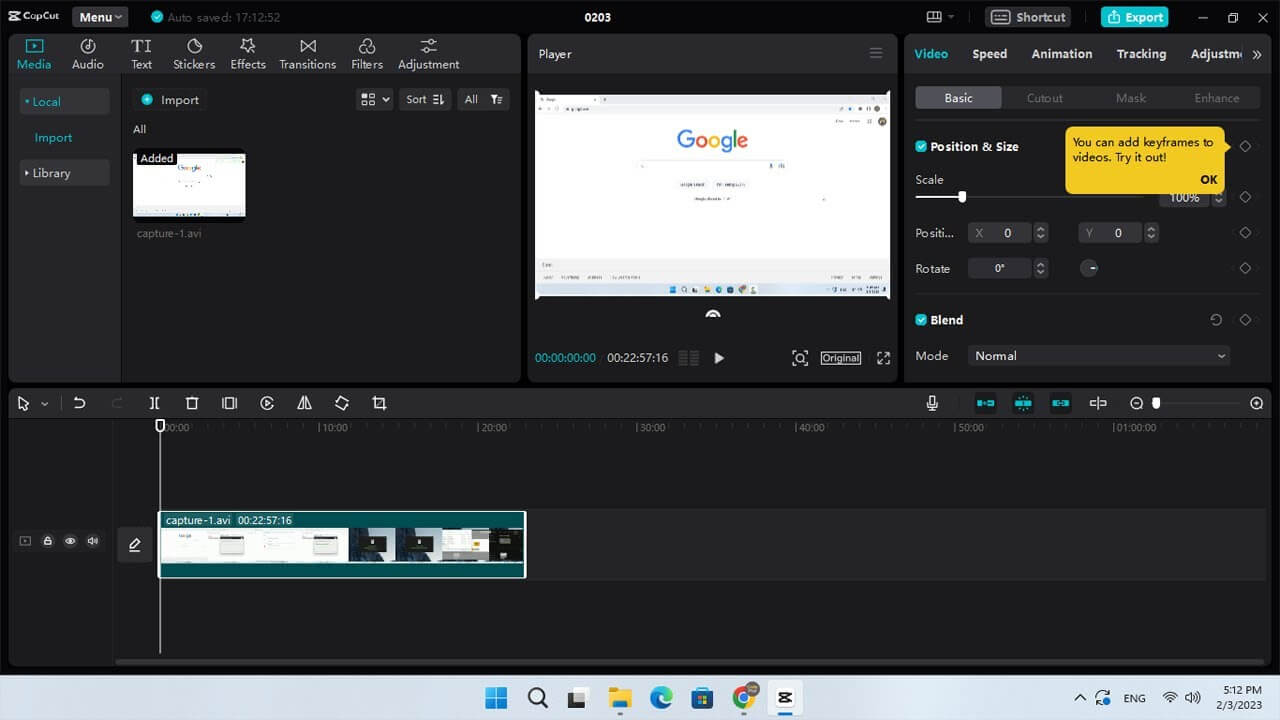Screen dimensions: 1280x720
Task: Open the Stickers panel
Action: (x=194, y=54)
